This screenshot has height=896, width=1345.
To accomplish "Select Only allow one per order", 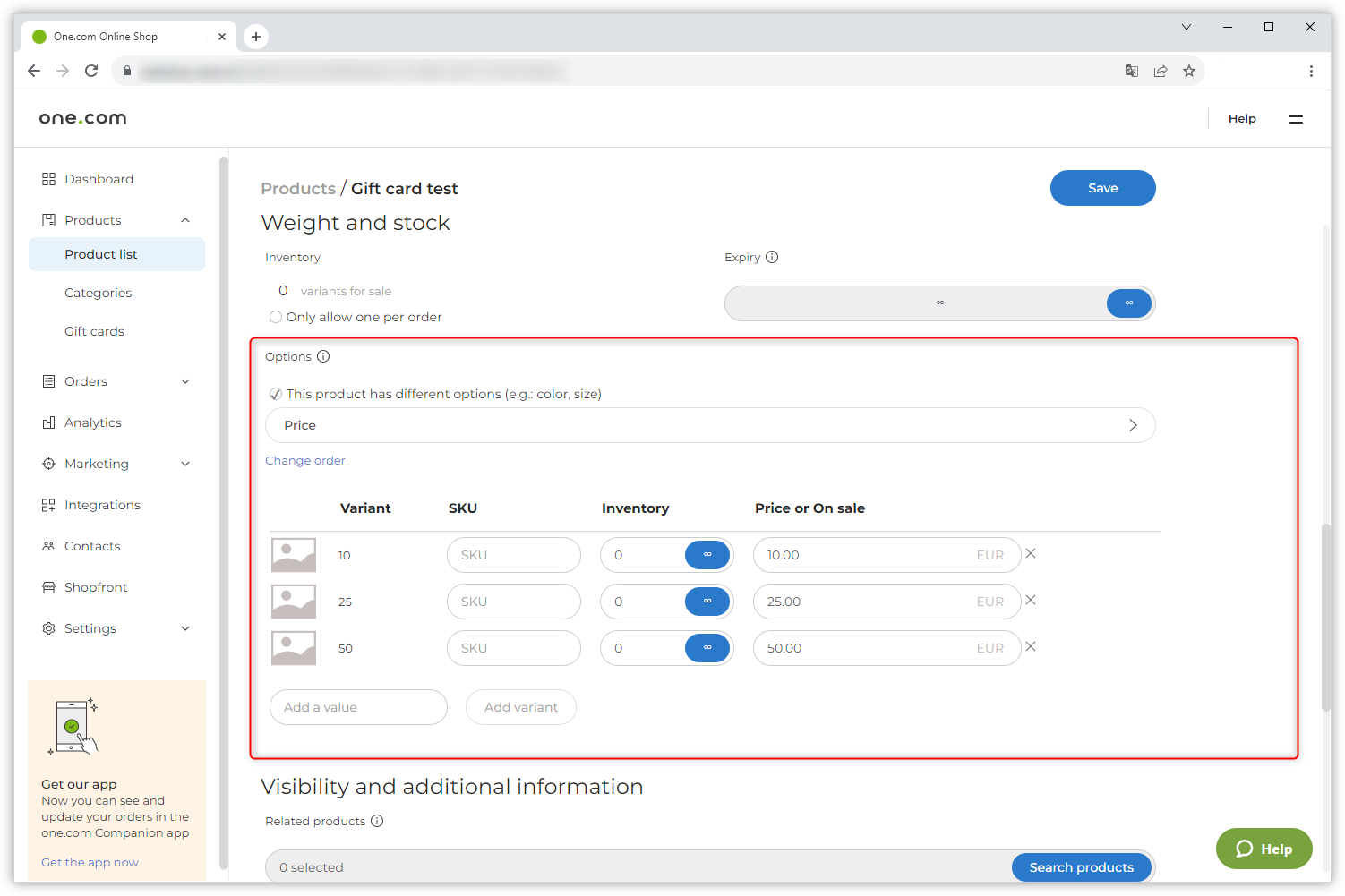I will pyautogui.click(x=276, y=317).
